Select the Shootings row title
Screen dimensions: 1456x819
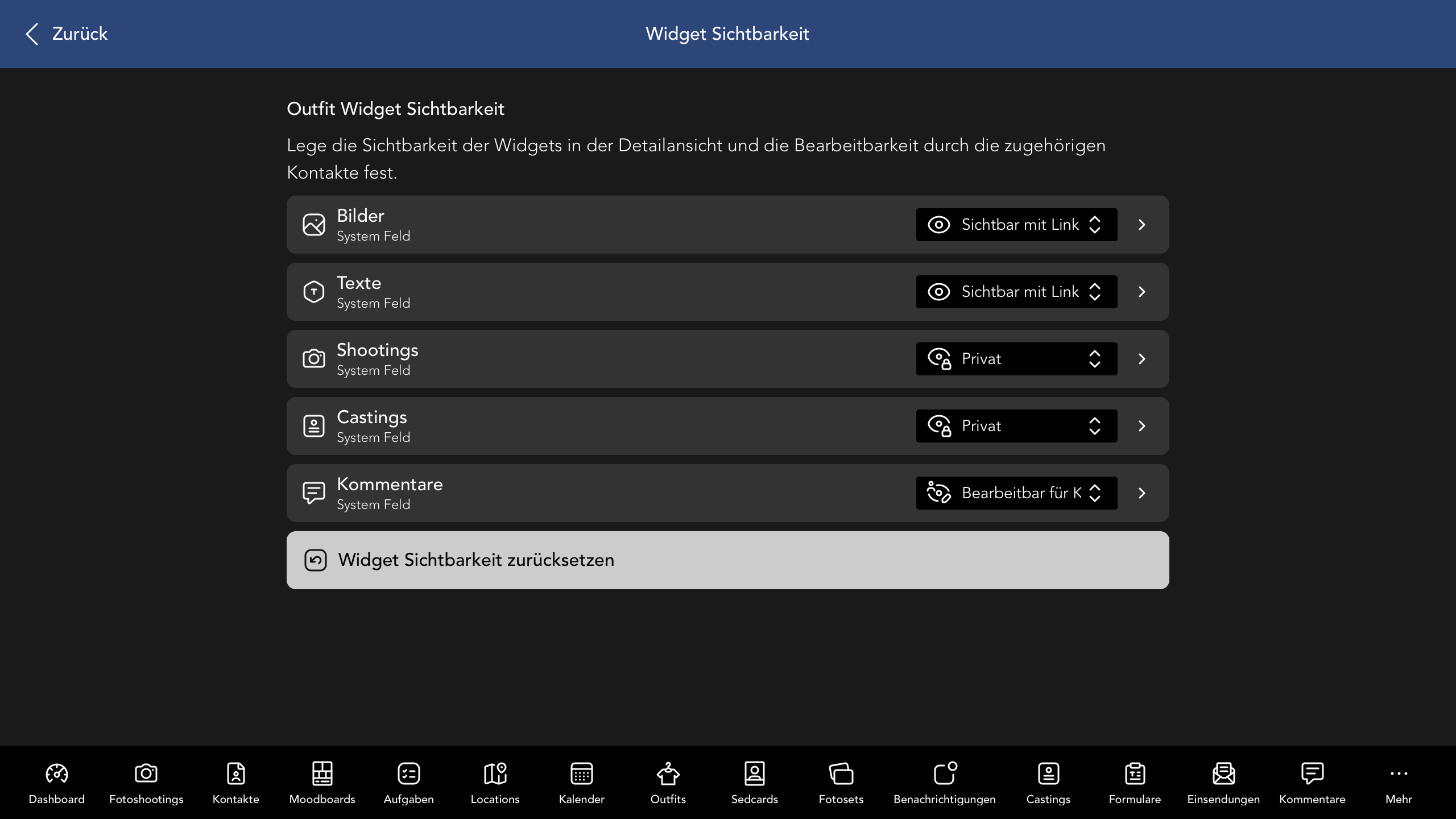pos(378,350)
